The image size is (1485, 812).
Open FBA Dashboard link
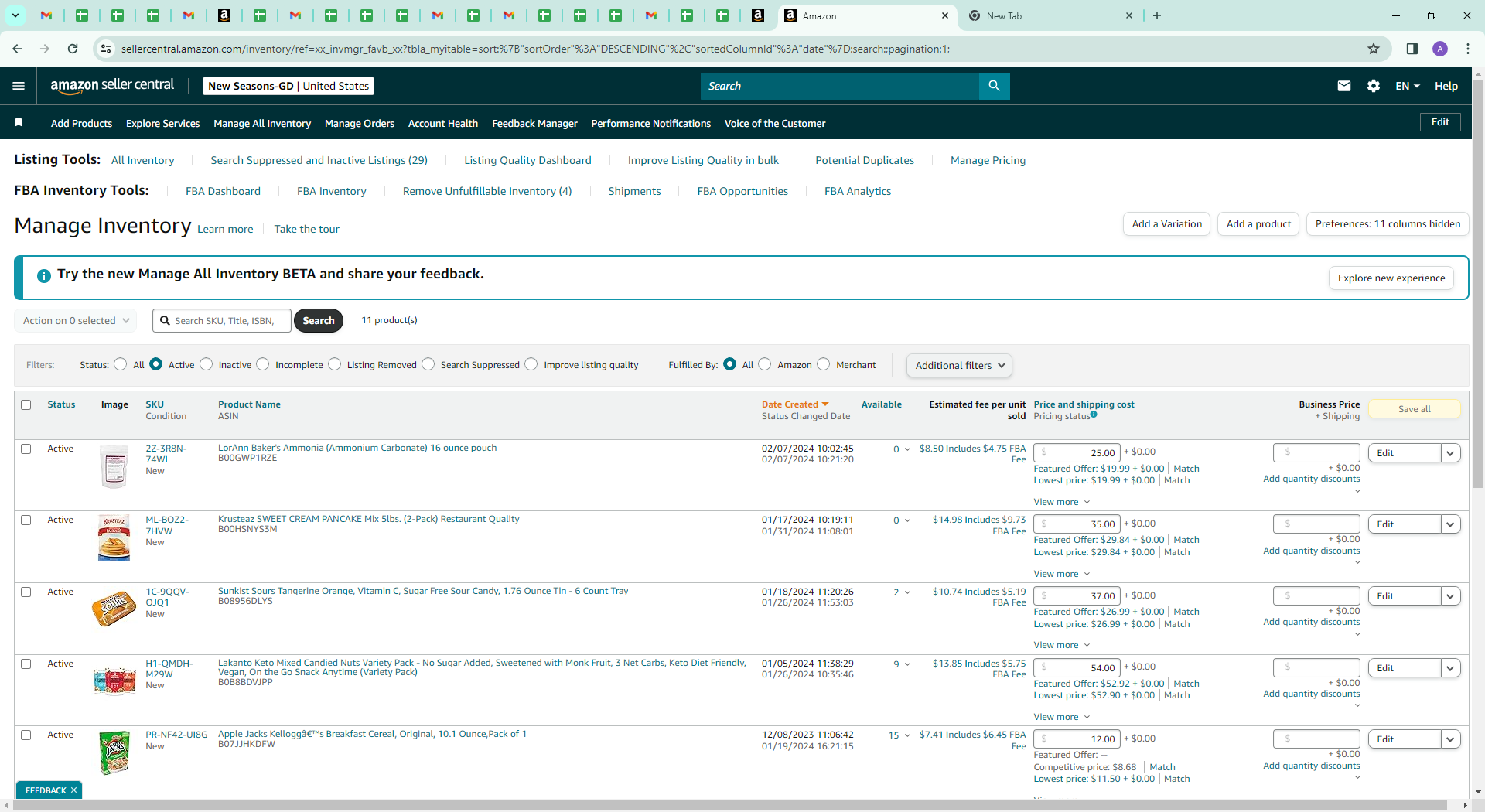(223, 191)
